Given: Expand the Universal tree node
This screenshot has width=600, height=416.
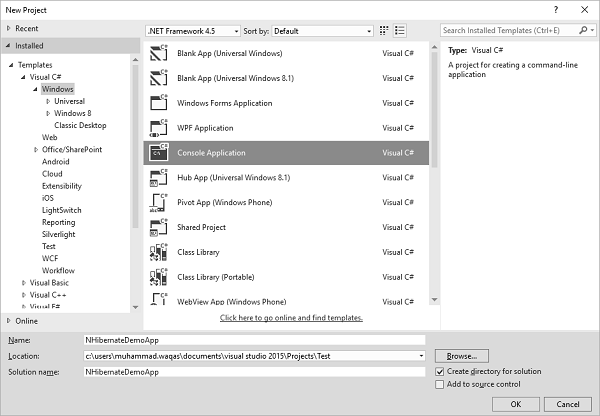Looking at the screenshot, I should (48, 101).
